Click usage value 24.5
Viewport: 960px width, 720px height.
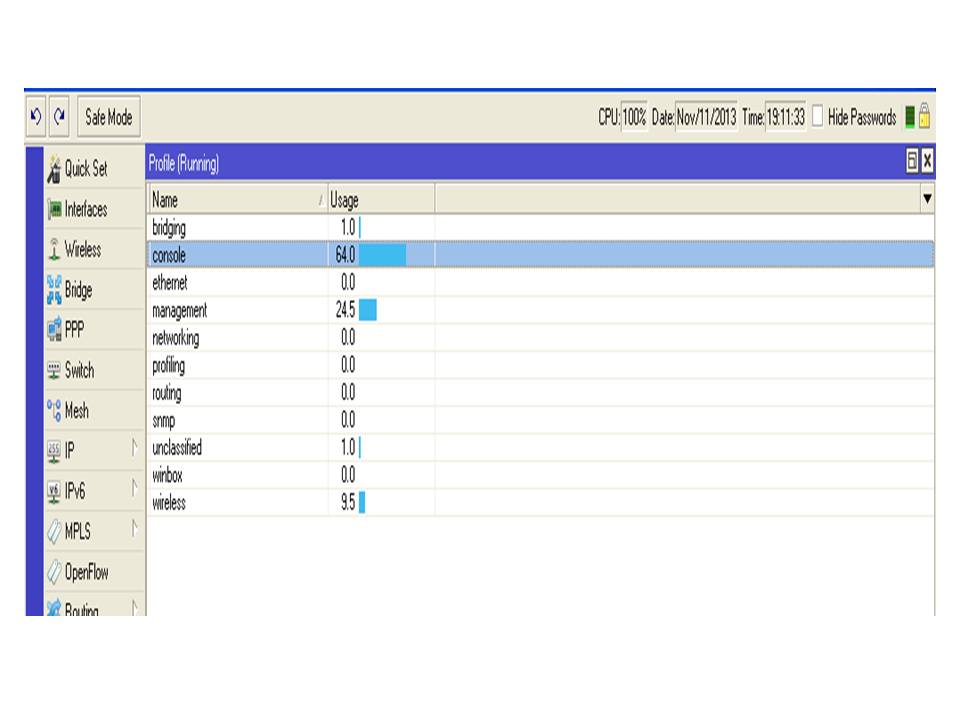pyautogui.click(x=345, y=310)
